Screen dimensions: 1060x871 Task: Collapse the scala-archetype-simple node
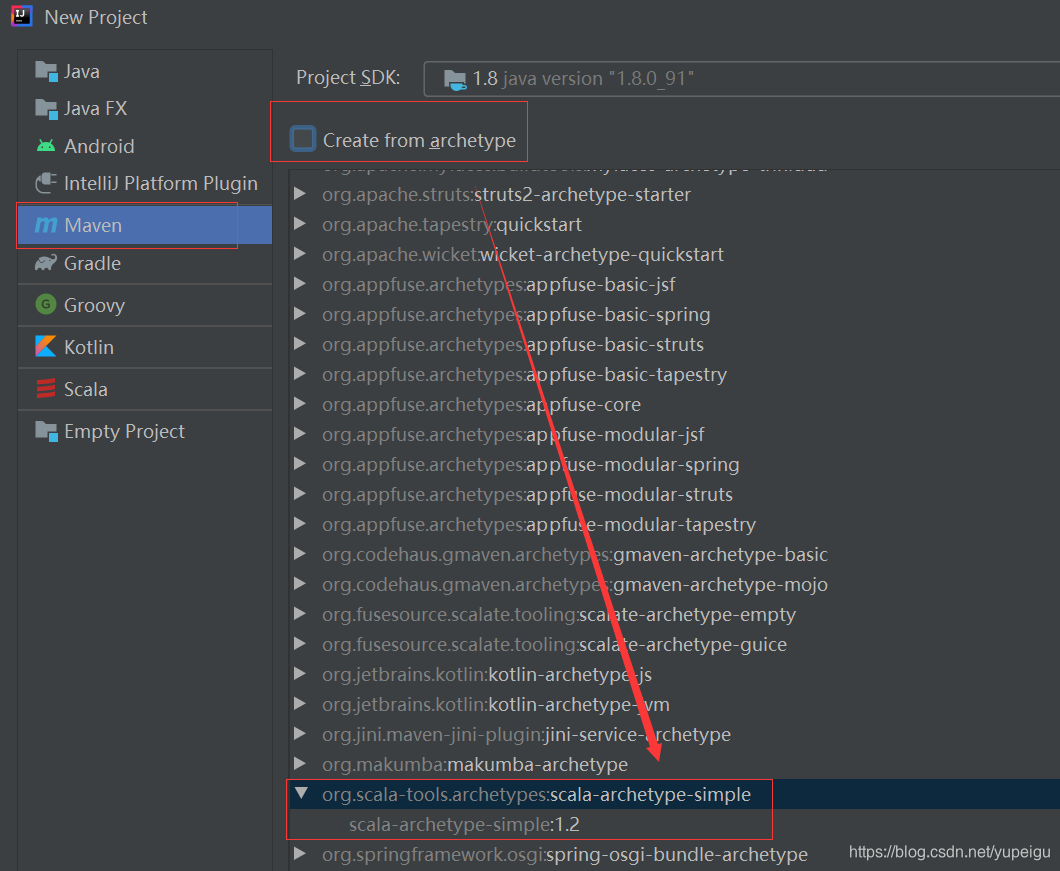301,793
